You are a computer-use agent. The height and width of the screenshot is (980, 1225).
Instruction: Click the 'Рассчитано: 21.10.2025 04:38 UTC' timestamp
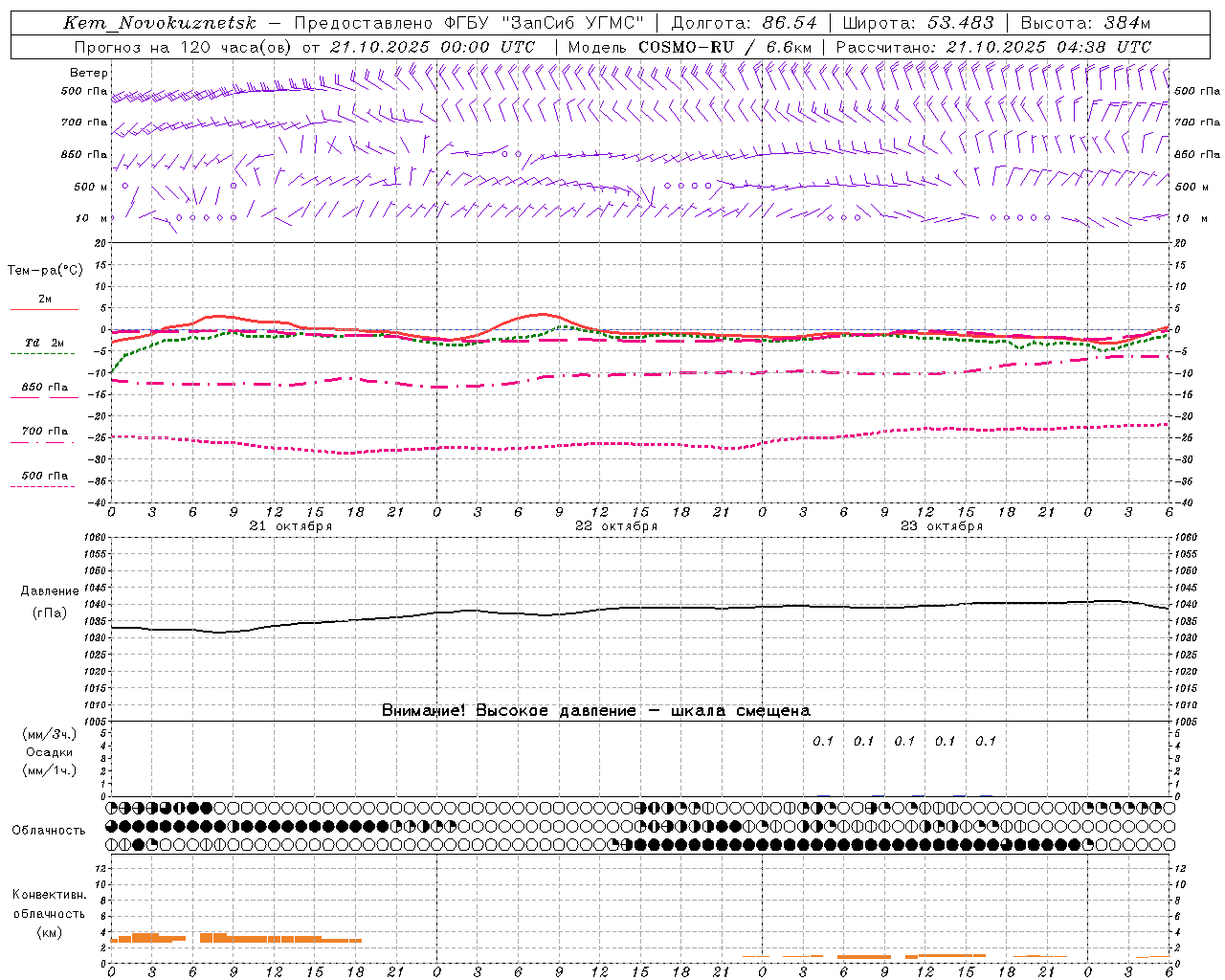pos(993,47)
